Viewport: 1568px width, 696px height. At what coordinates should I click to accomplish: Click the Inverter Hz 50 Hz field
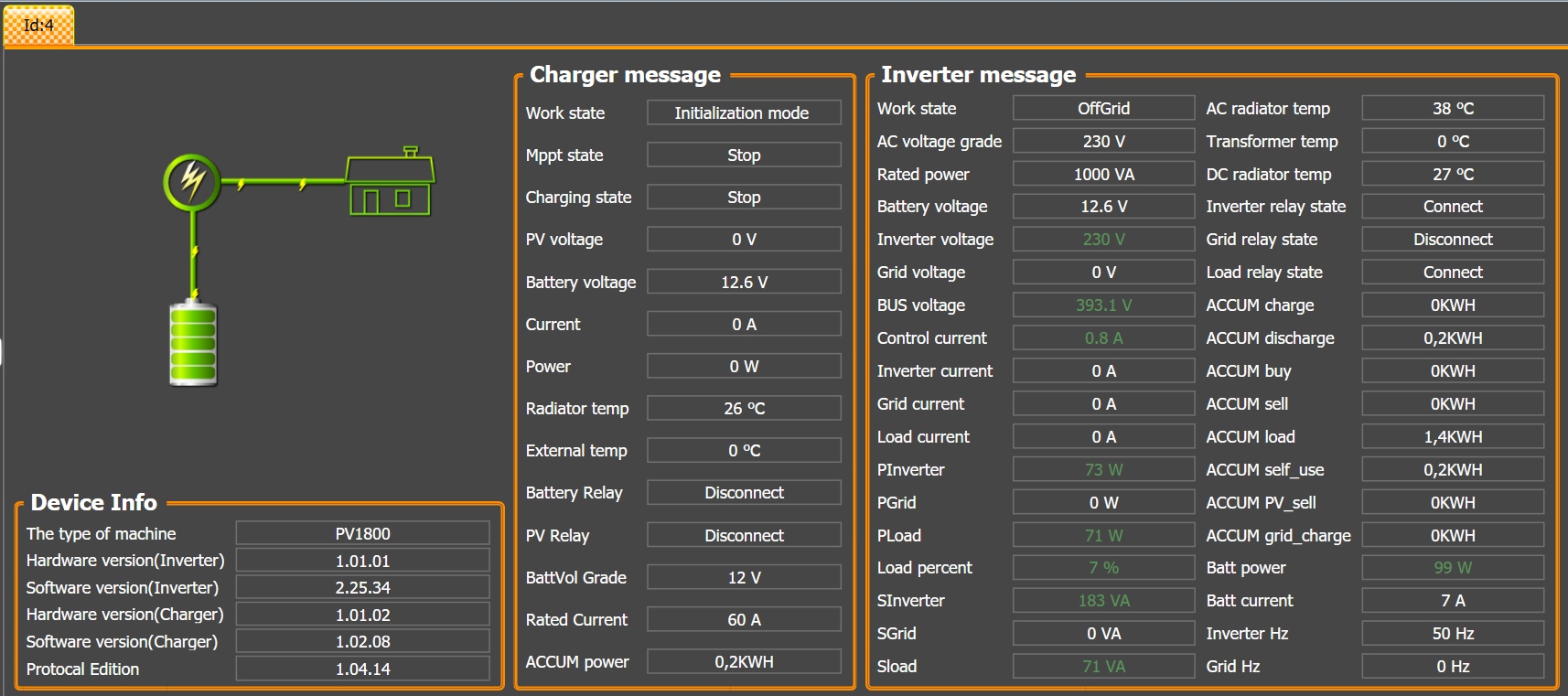point(1452,634)
